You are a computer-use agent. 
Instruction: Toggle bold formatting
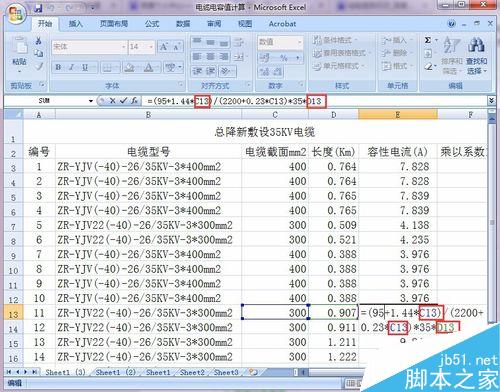click(x=58, y=68)
